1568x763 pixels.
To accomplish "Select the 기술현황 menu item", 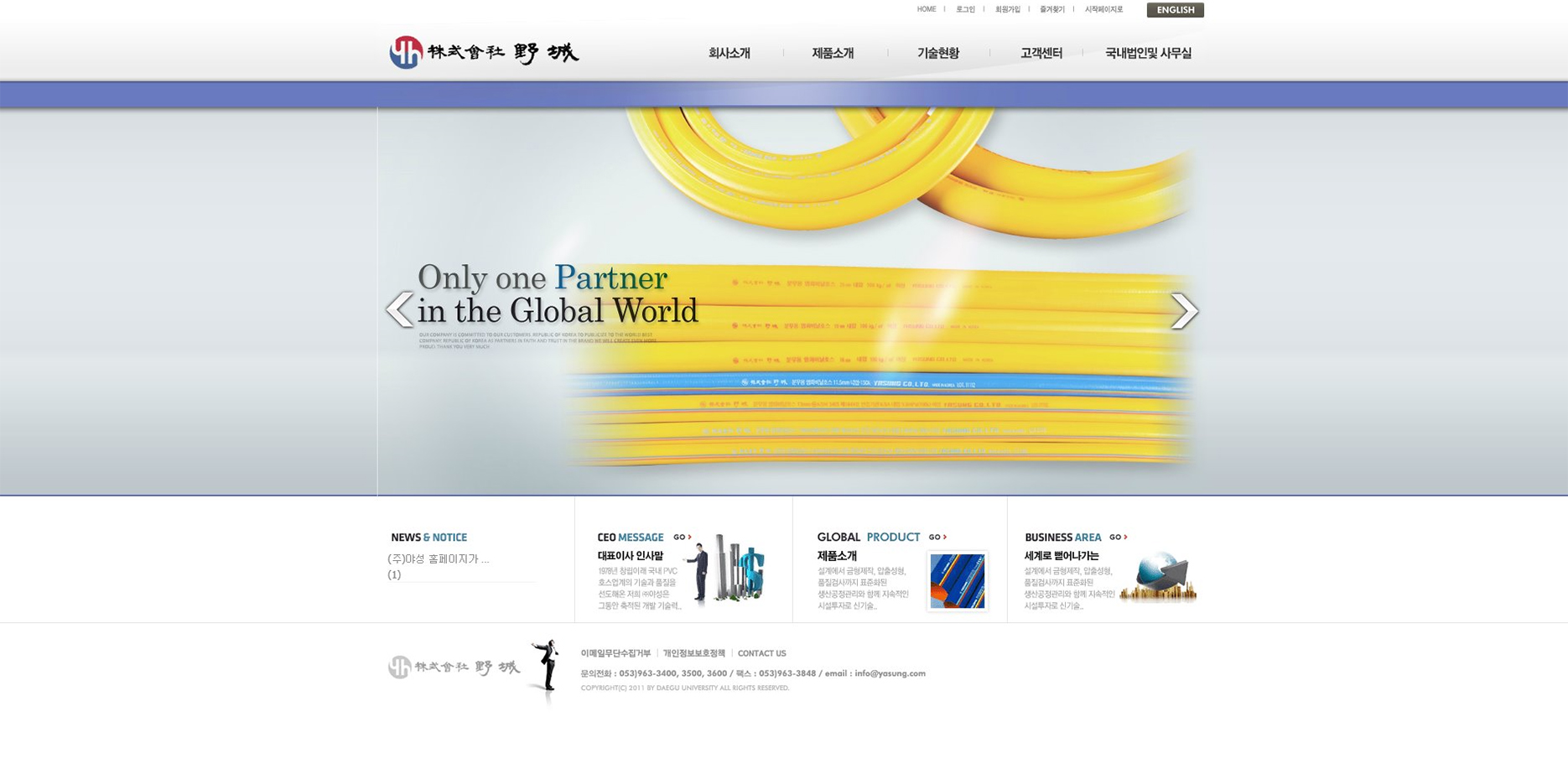I will [937, 54].
